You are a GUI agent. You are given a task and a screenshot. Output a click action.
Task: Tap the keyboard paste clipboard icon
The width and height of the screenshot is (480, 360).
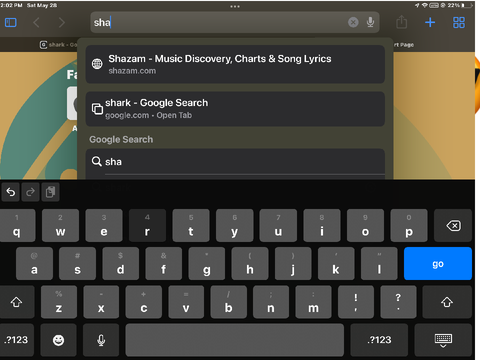coord(50,192)
